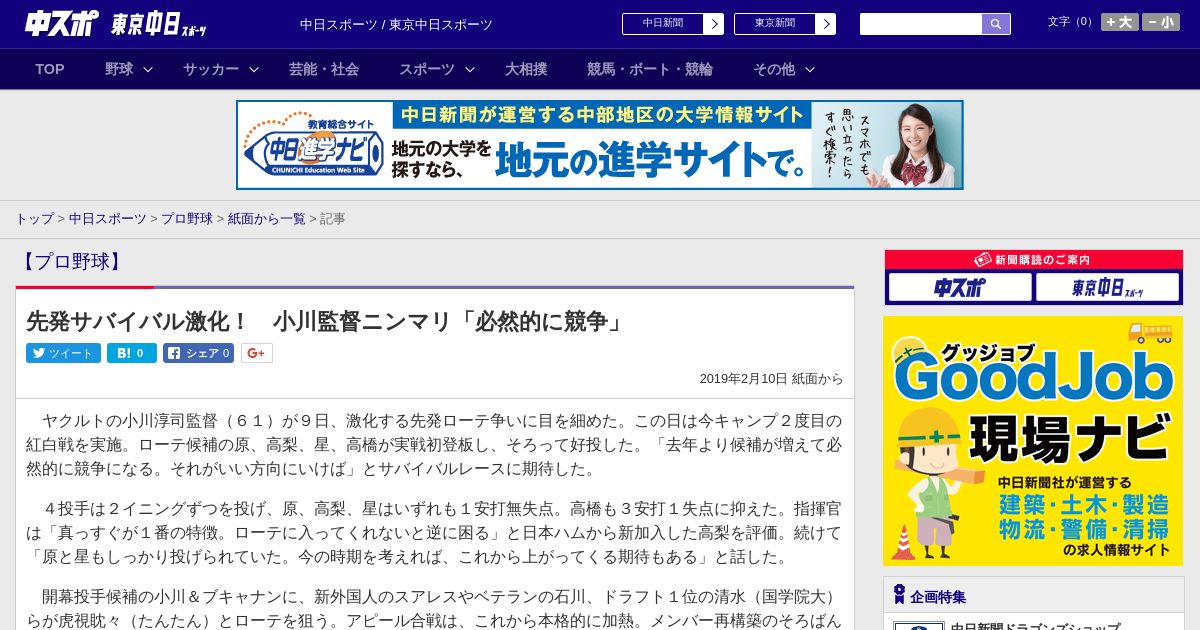
Task: Click the 新聞購読のご案内 banner header
Action: click(x=1034, y=260)
